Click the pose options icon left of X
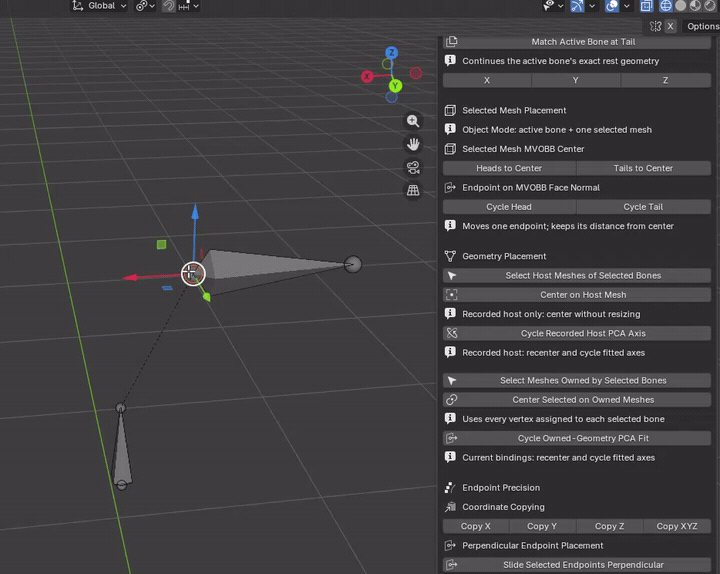This screenshot has width=720, height=574. [656, 27]
